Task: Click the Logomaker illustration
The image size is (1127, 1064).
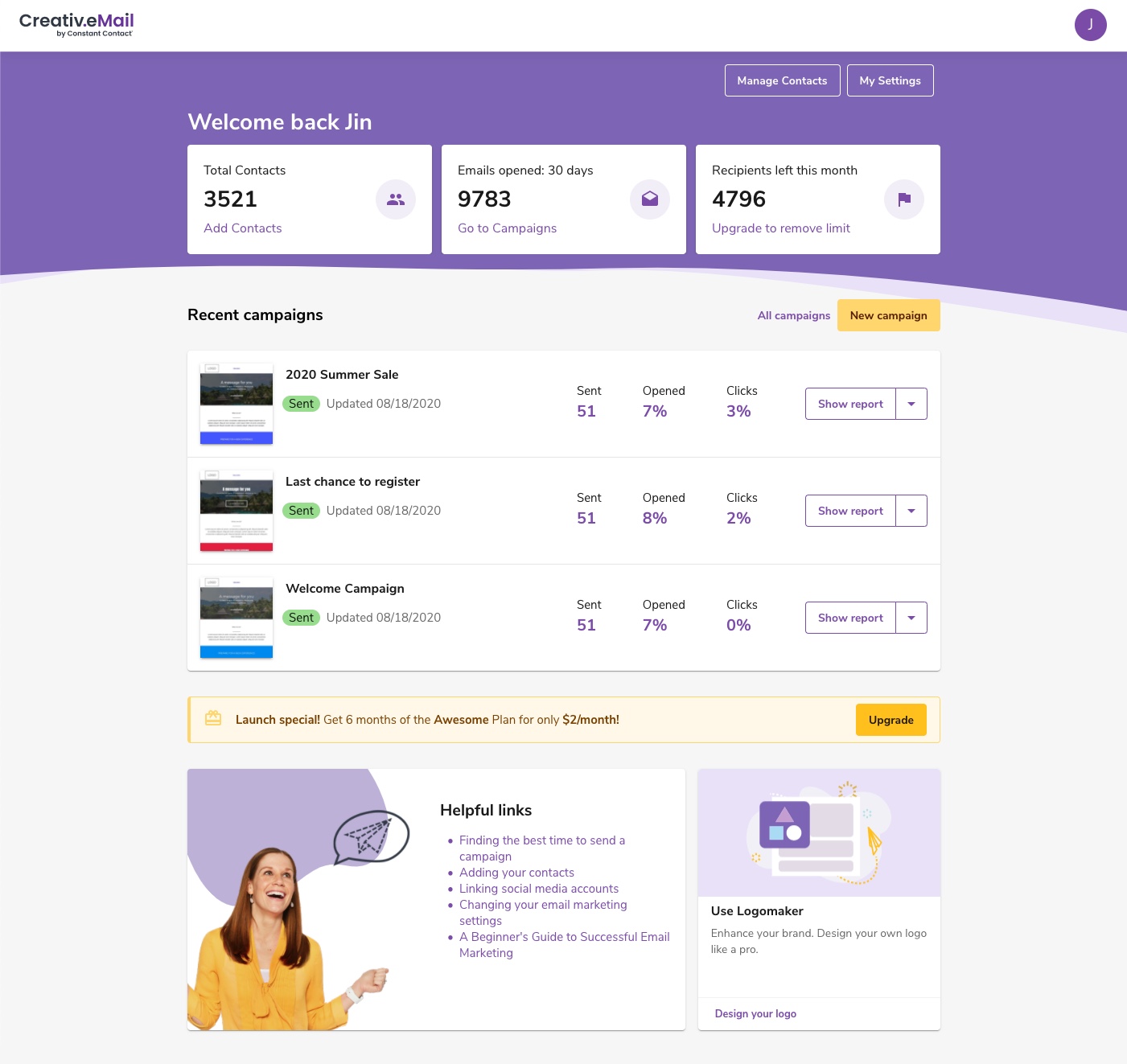Action: (818, 832)
